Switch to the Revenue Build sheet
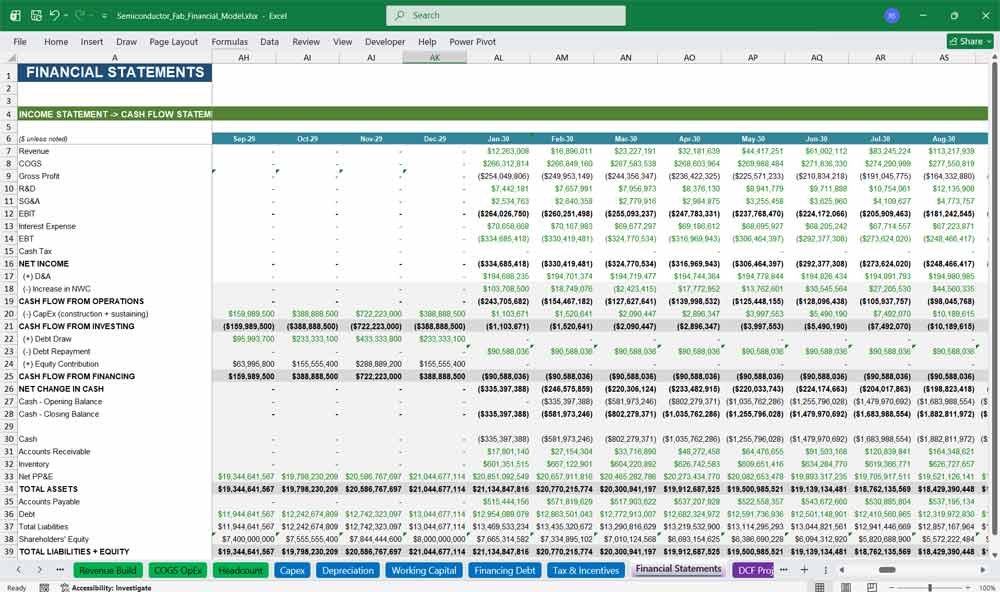The width and height of the screenshot is (1000, 592). 108,570
